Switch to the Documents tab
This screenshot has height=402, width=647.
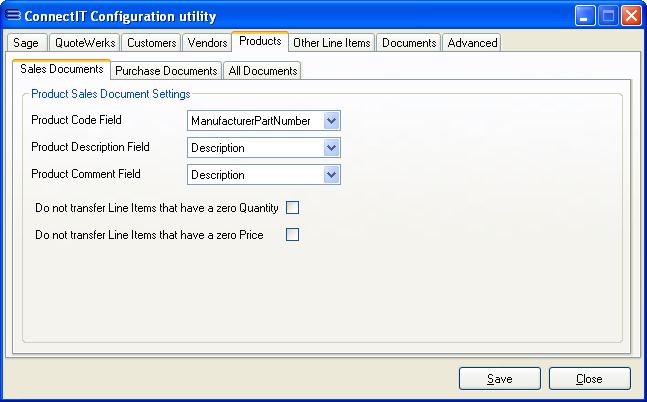(409, 43)
